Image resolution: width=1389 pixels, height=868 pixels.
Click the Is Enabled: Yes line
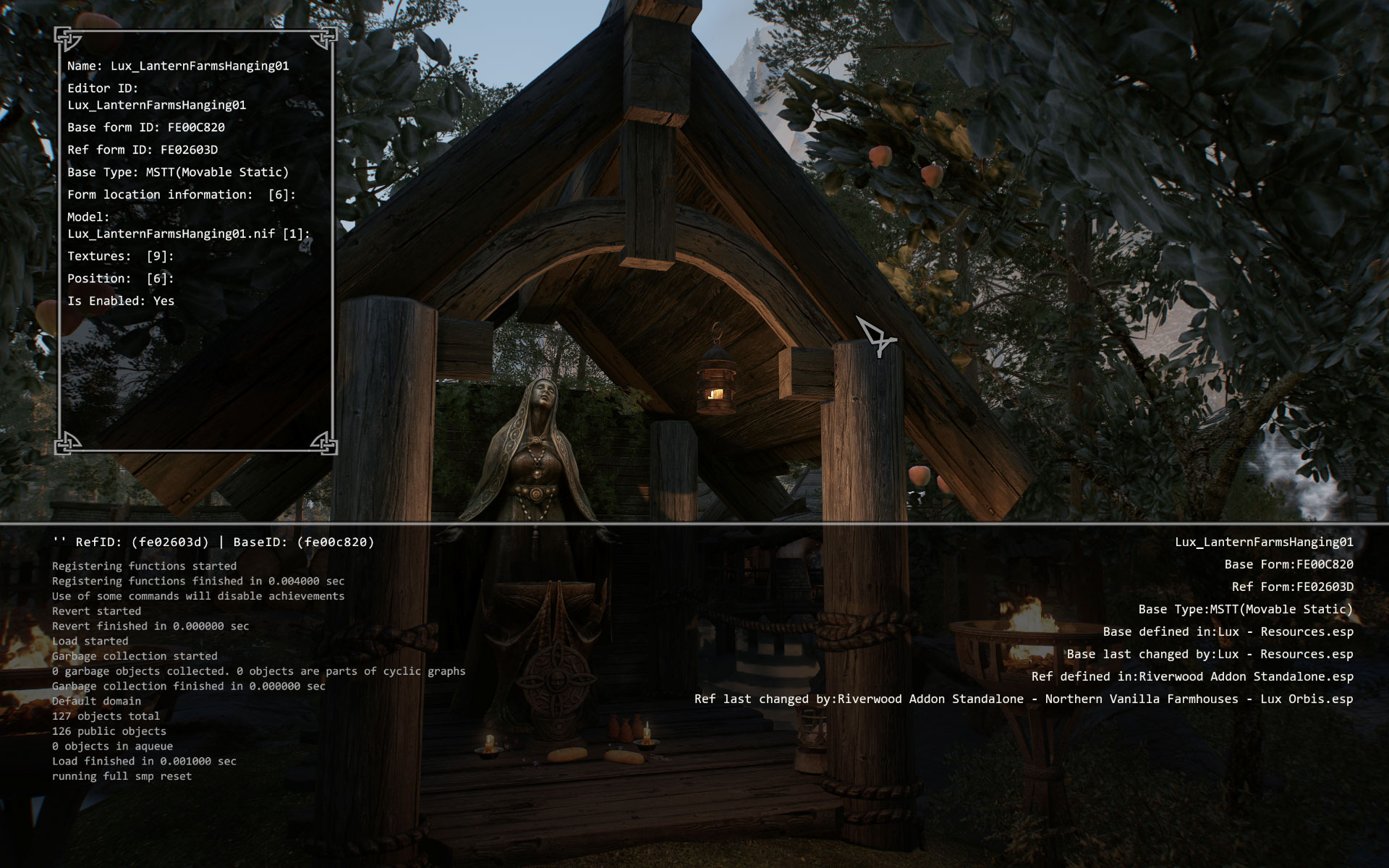[x=121, y=301]
